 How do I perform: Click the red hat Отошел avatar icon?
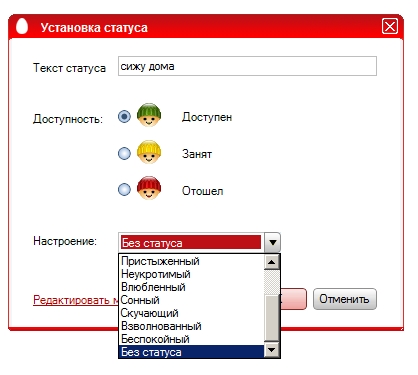pos(149,188)
